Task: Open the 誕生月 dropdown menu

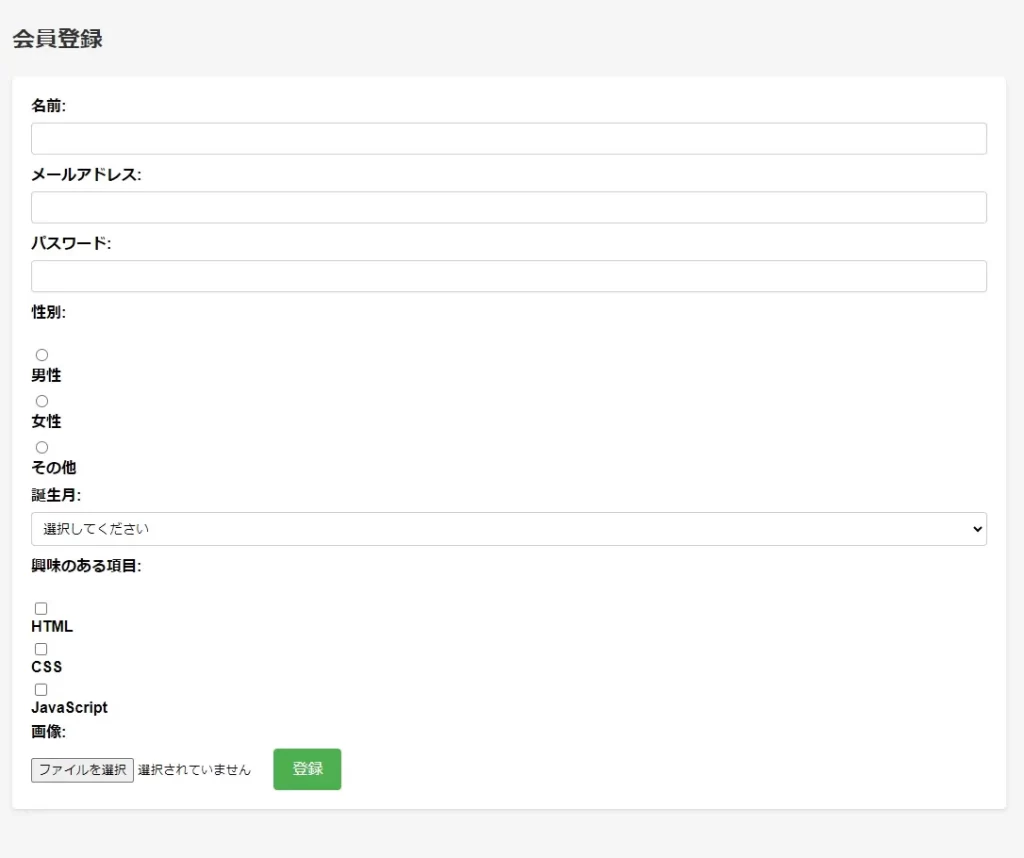Action: pos(508,529)
